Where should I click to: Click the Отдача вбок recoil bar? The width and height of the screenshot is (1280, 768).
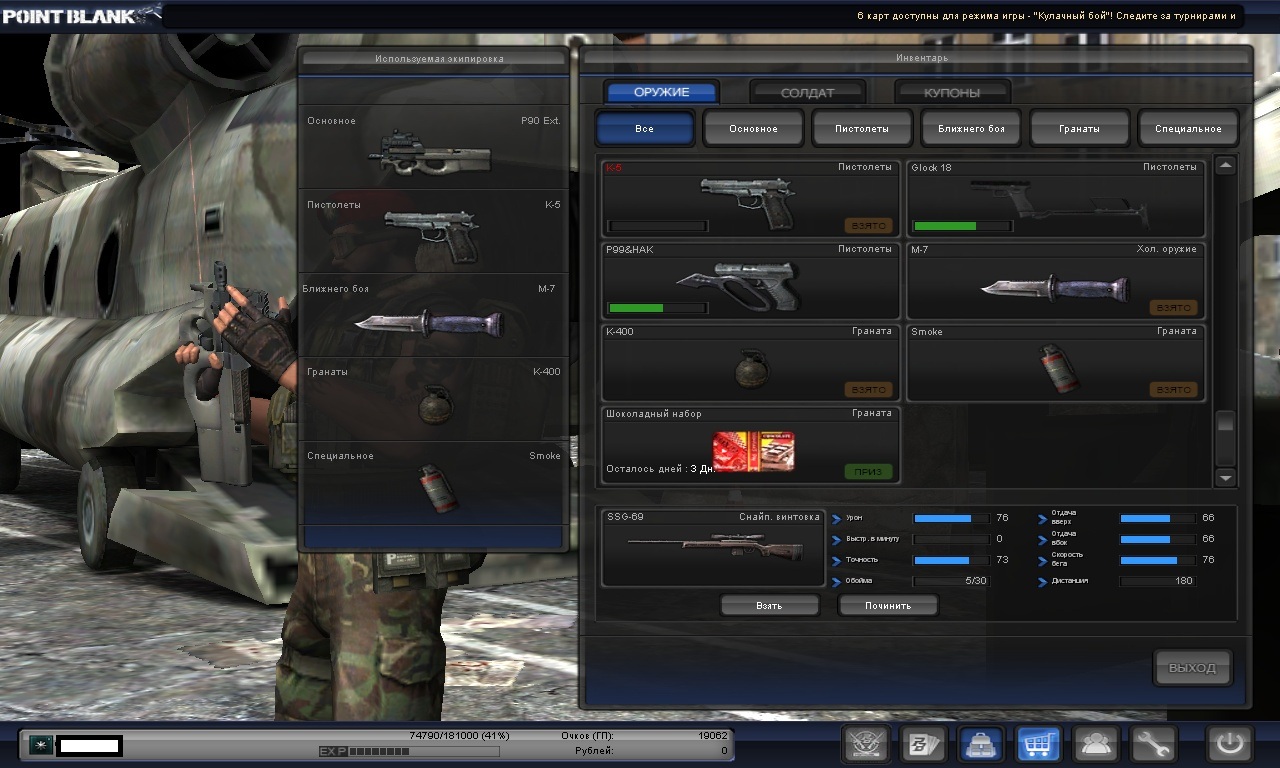(x=1157, y=539)
